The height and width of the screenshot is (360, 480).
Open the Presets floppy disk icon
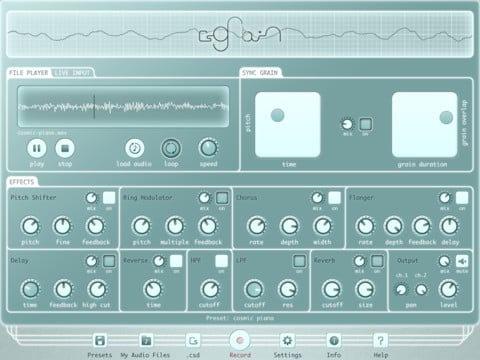coord(100,341)
